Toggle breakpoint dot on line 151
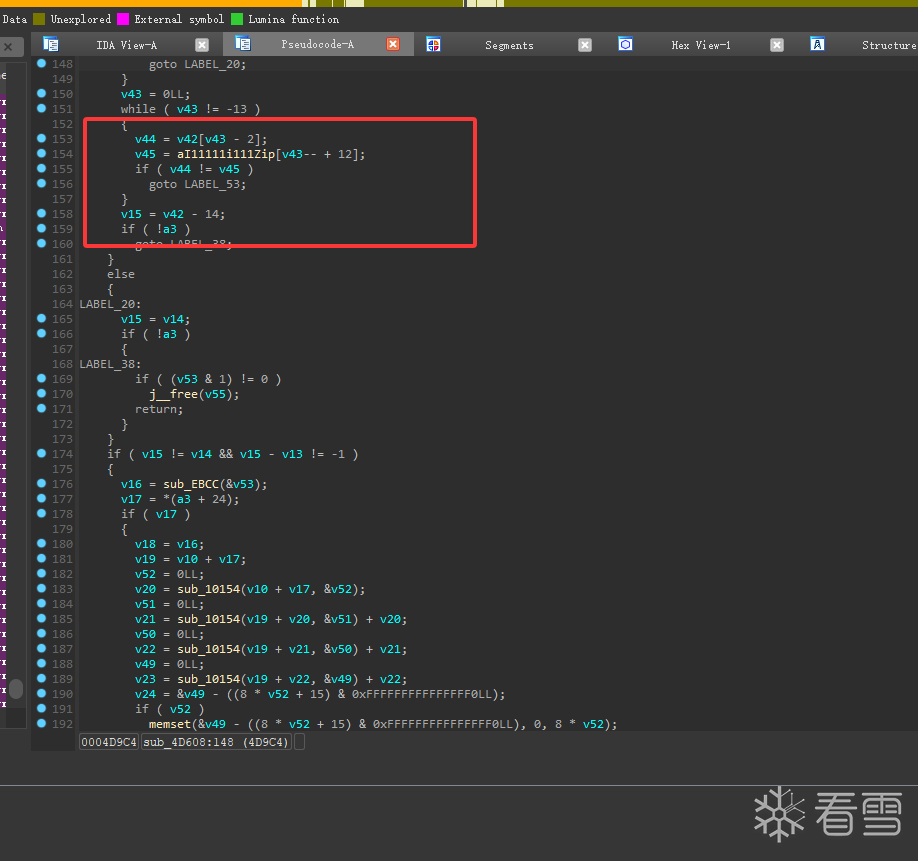918x861 pixels. click(42, 108)
